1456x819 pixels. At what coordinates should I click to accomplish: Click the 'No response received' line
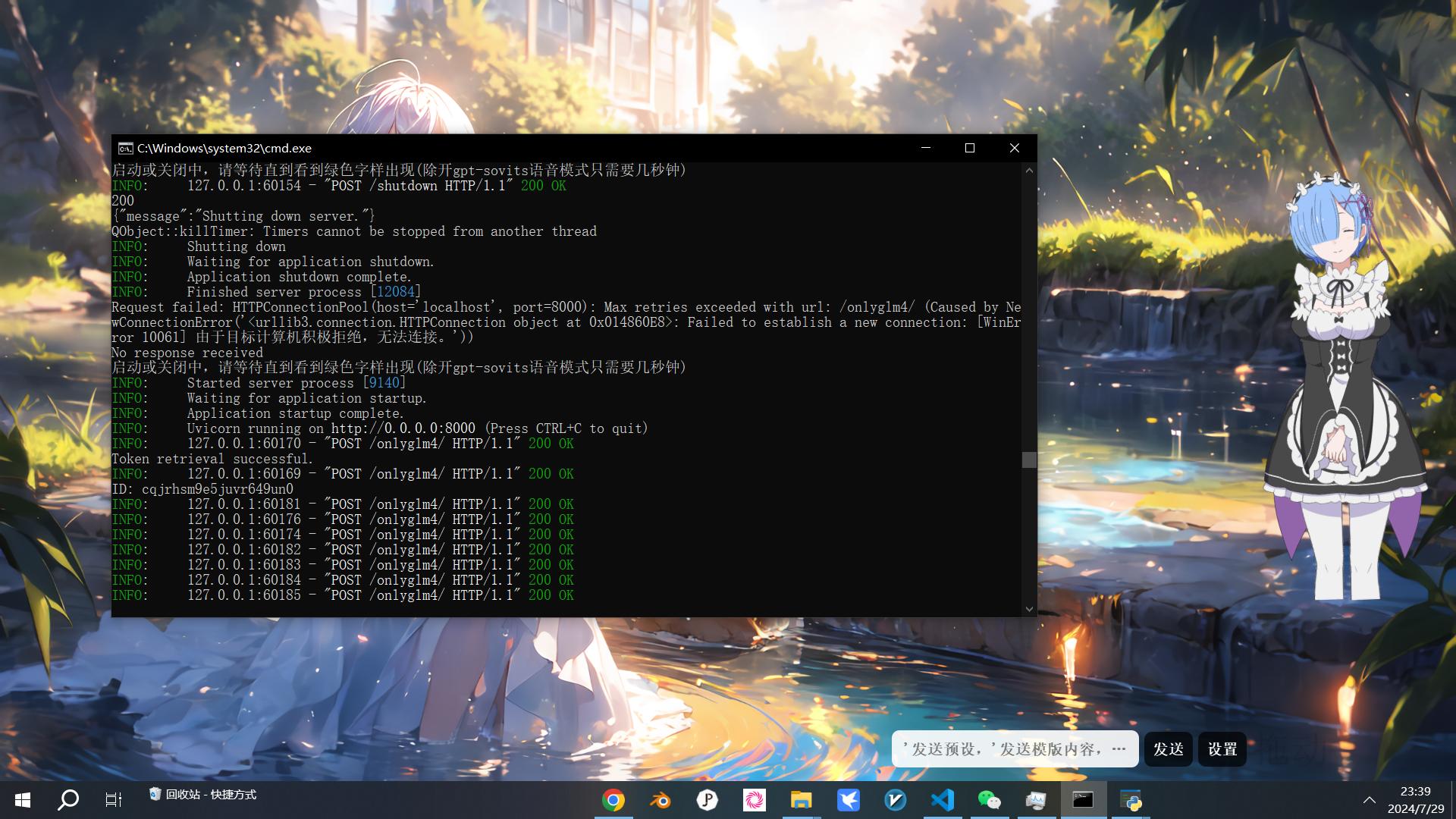click(187, 353)
